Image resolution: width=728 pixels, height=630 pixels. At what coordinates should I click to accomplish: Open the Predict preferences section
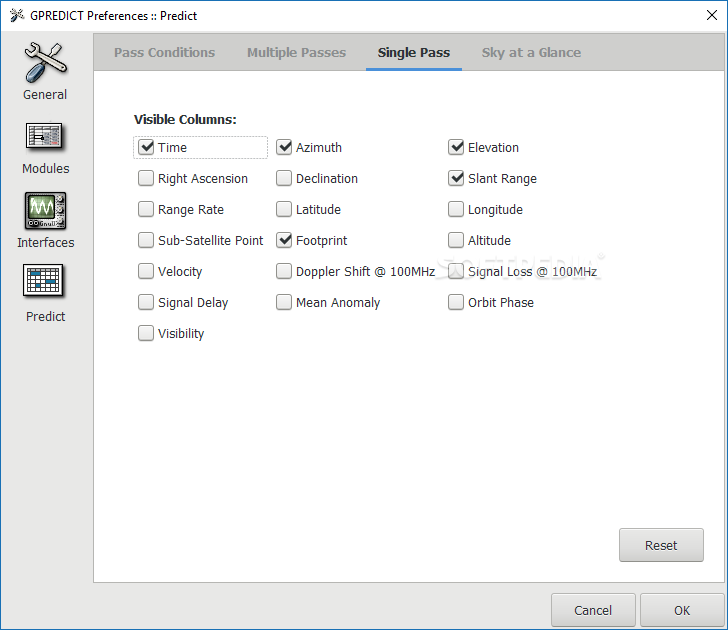point(45,293)
